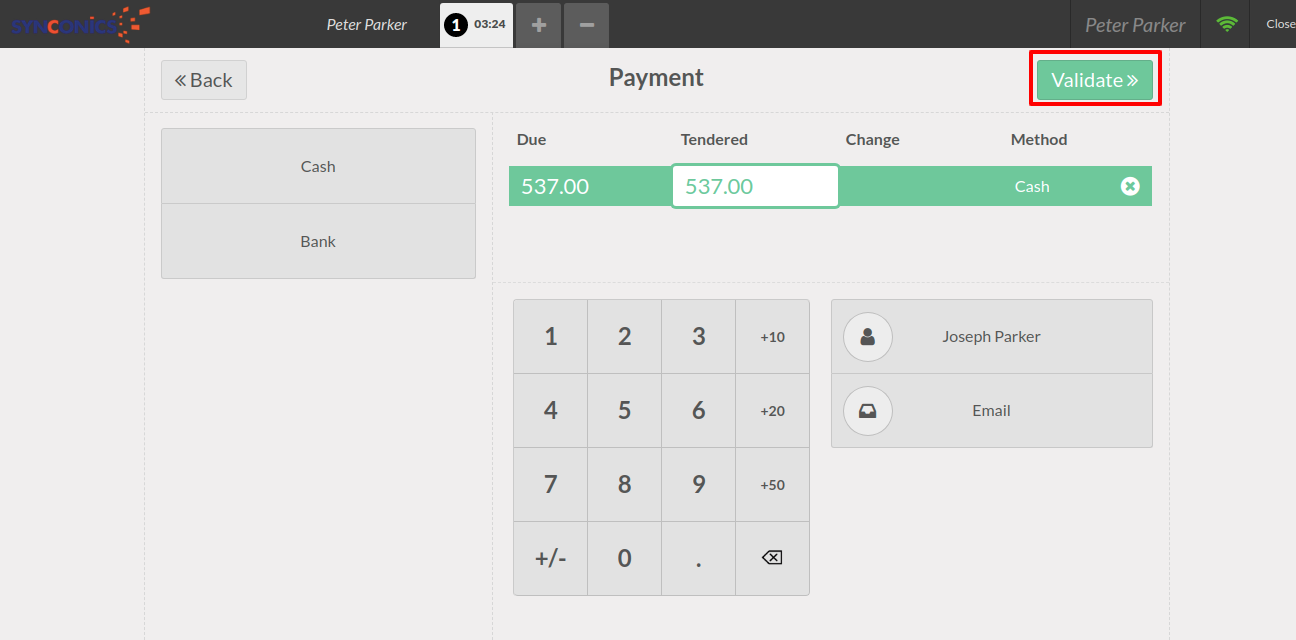1296x640 pixels.
Task: Click the Email inbox icon
Action: pyautogui.click(x=868, y=411)
